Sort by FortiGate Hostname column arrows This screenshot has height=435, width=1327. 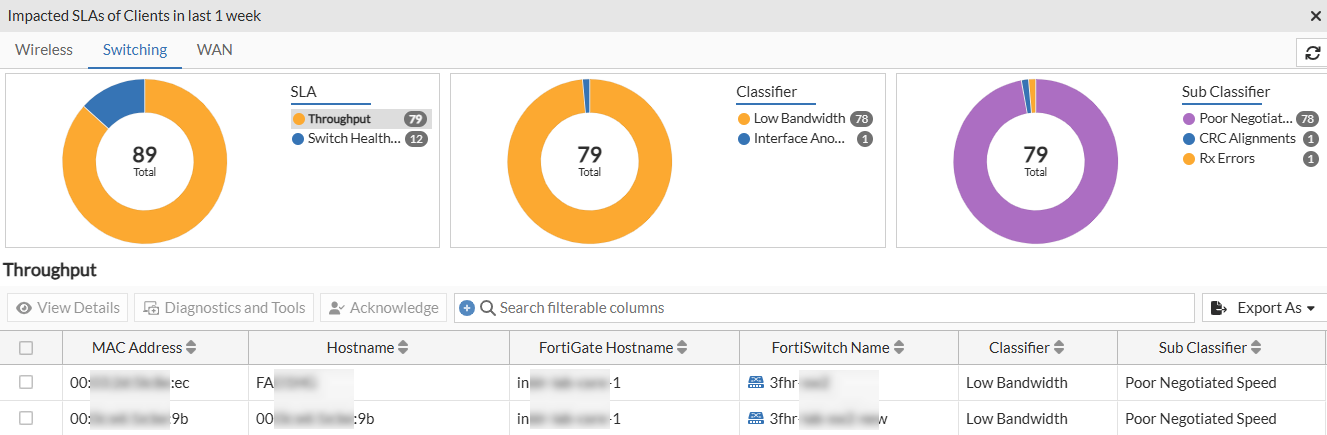click(682, 348)
